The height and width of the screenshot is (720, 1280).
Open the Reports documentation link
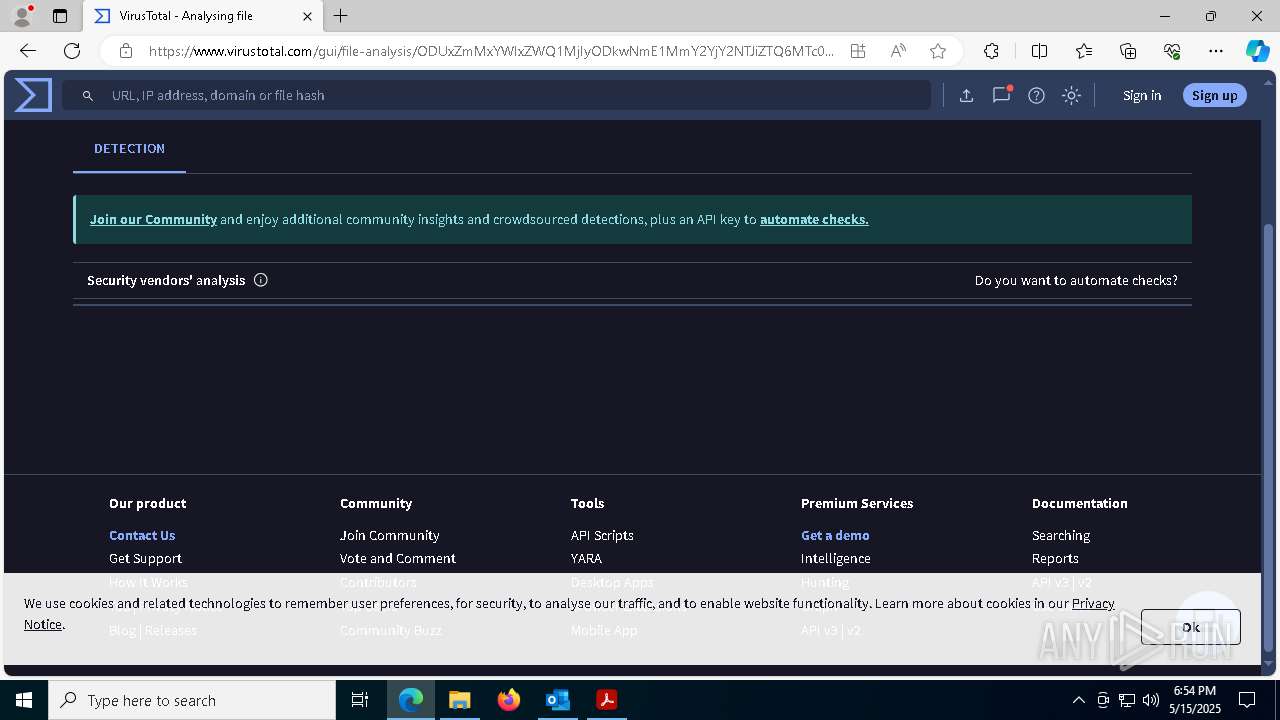[1055, 558]
